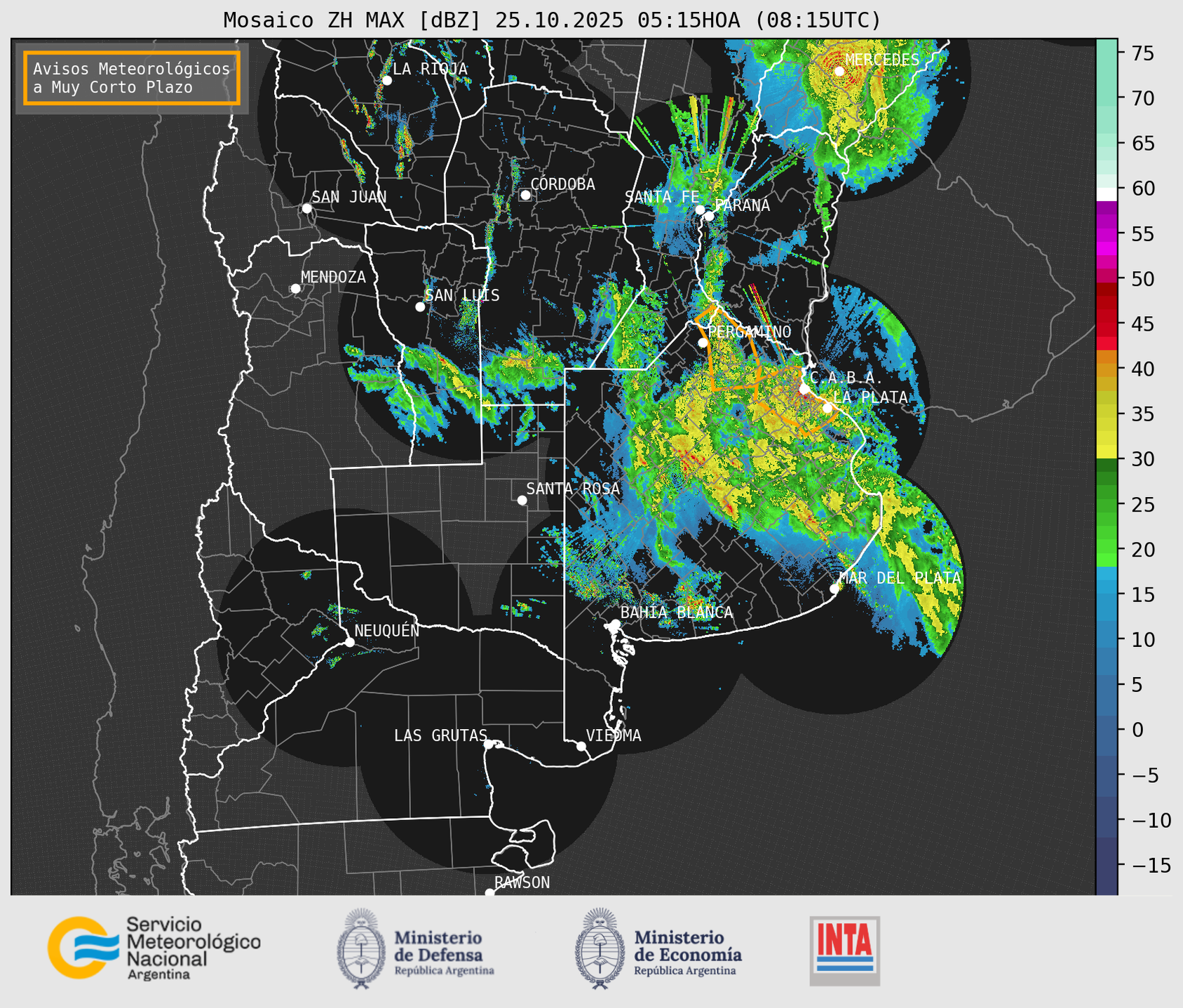Click the Mar del Plata city marker dot

[x=834, y=588]
